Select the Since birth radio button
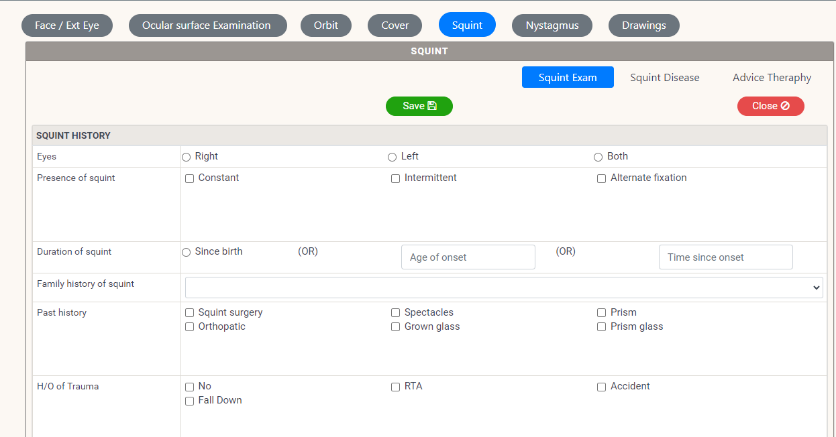The height and width of the screenshot is (437, 836). (x=187, y=253)
